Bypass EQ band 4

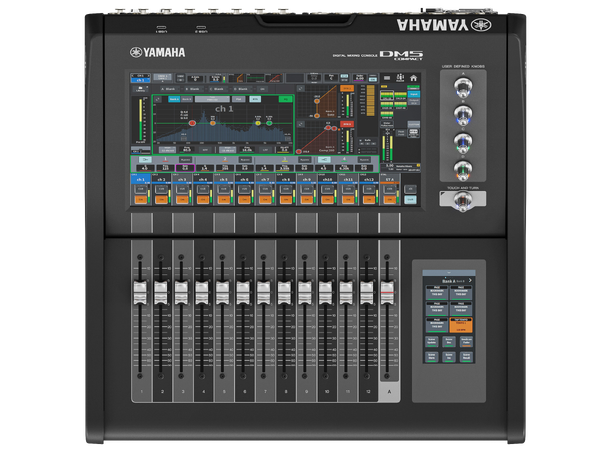(364, 159)
